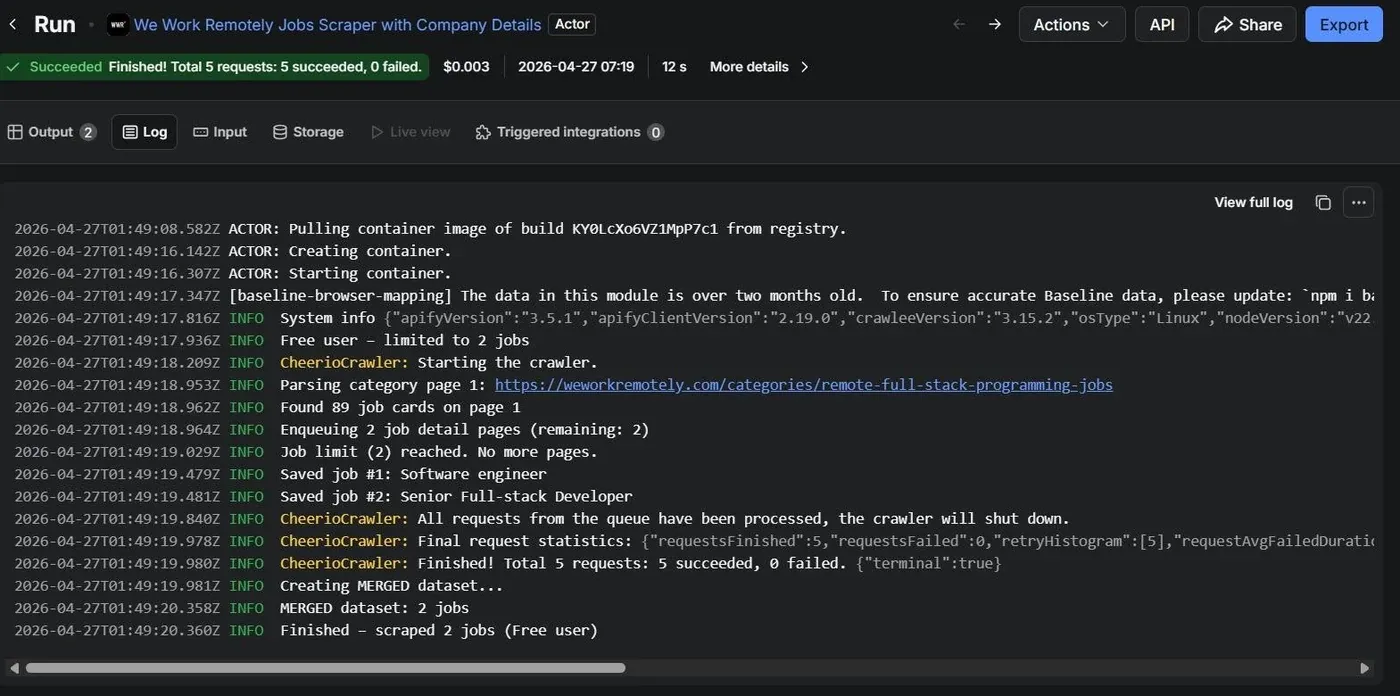
Task: Click log line 'Finished! Total 5 requests' with terminal:true
Action: [x=508, y=563]
